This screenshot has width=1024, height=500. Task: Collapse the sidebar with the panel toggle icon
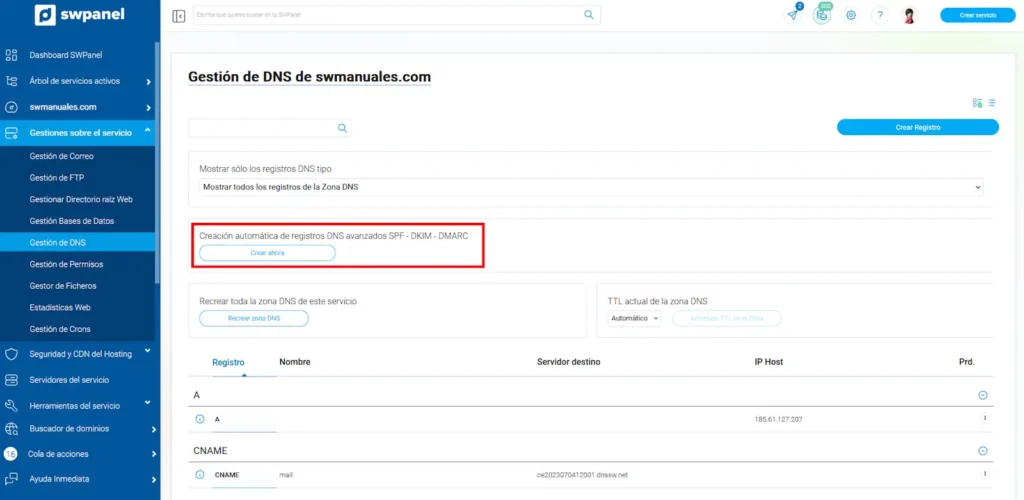(x=179, y=15)
